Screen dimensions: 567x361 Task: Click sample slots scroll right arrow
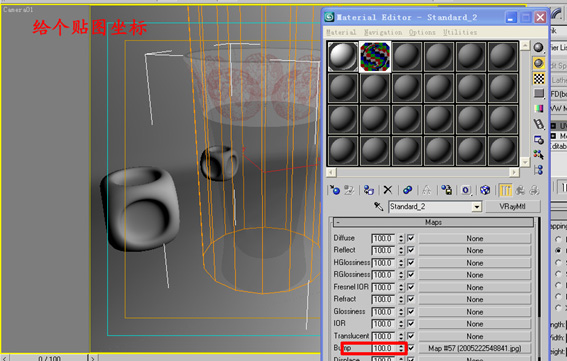(514, 172)
